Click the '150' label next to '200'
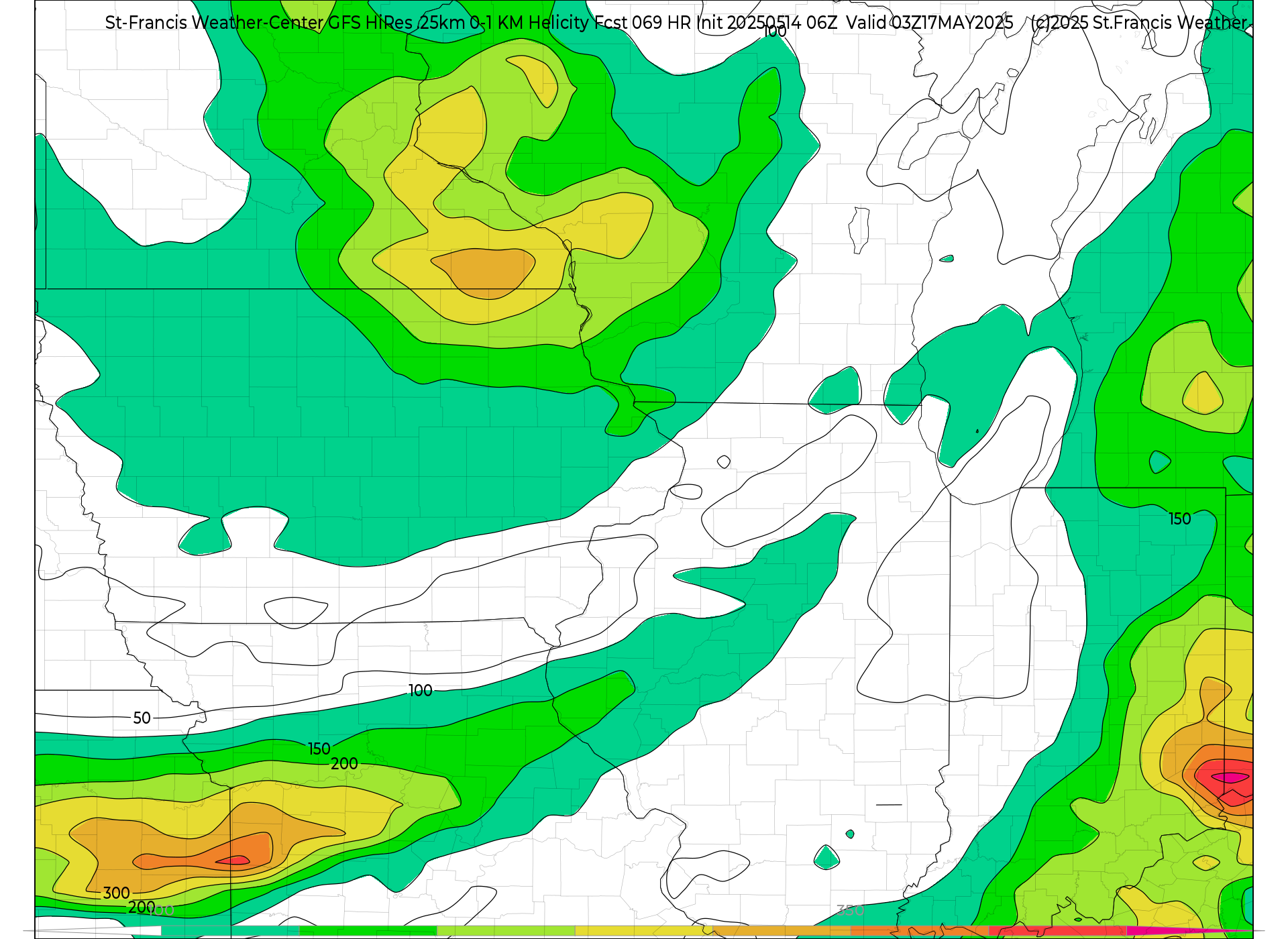Viewport: 1288px width, 939px height. pos(319,749)
